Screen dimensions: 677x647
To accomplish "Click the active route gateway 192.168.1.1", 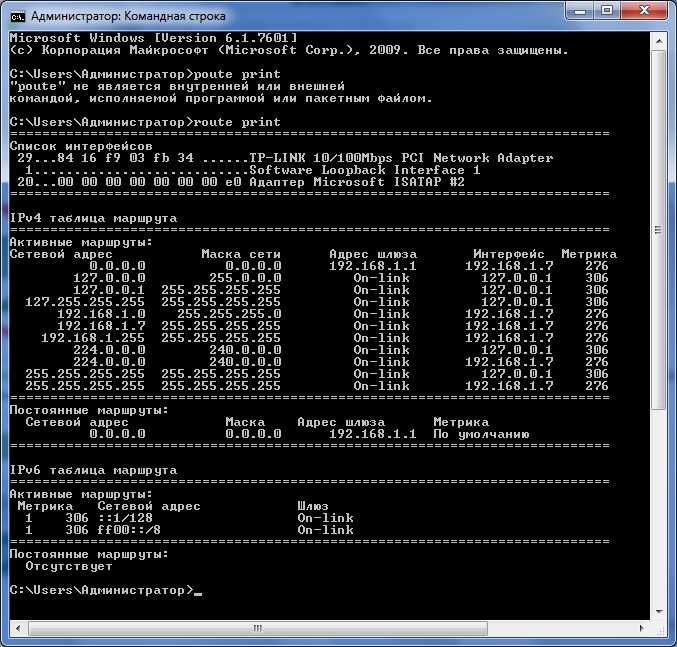I will (373, 266).
